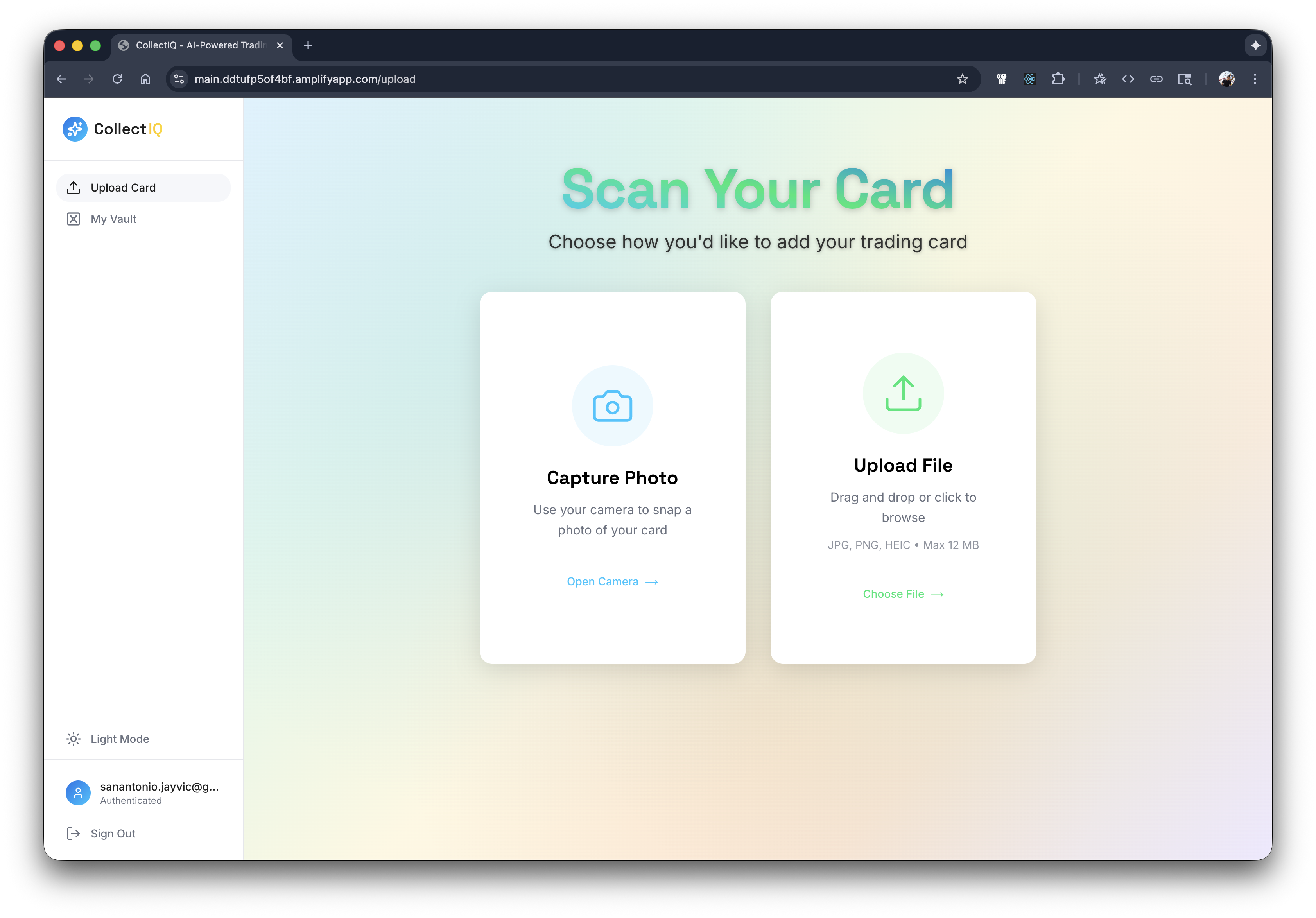Image resolution: width=1316 pixels, height=918 pixels.
Task: Click the user avatar icon in sidebar
Action: coord(78,792)
